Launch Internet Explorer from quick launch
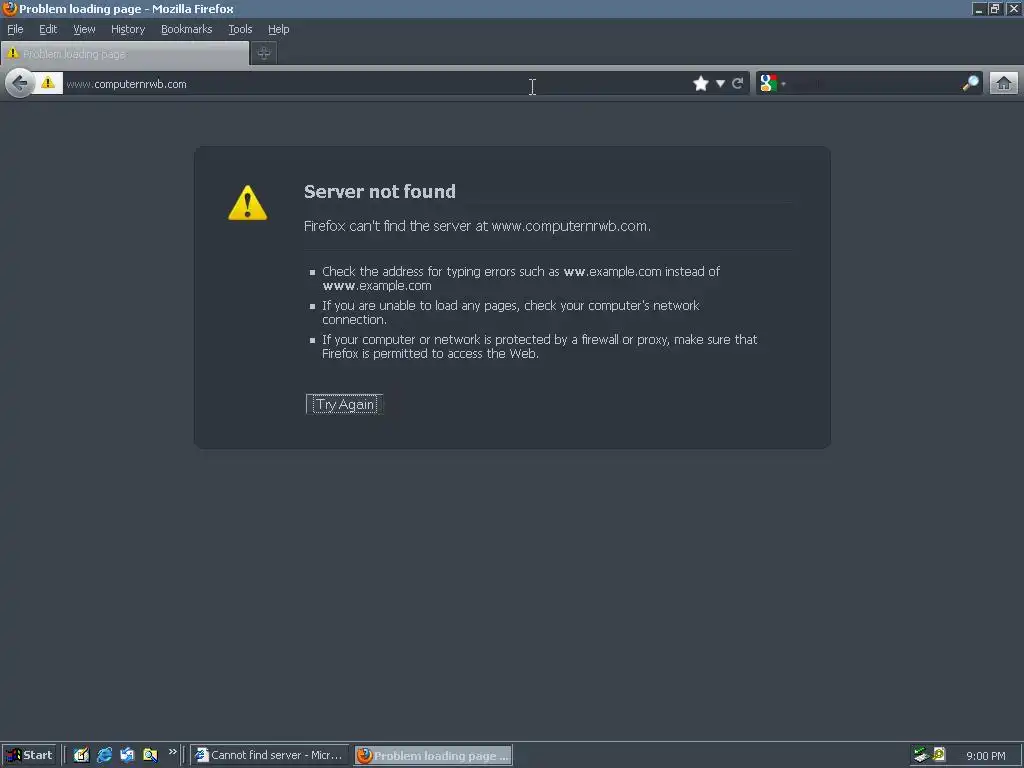 click(x=104, y=756)
